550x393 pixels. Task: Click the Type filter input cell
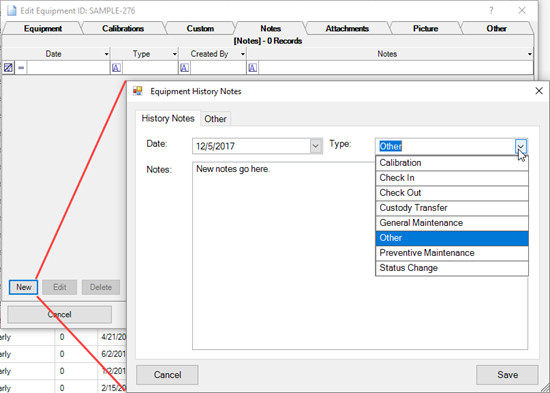tap(150, 67)
